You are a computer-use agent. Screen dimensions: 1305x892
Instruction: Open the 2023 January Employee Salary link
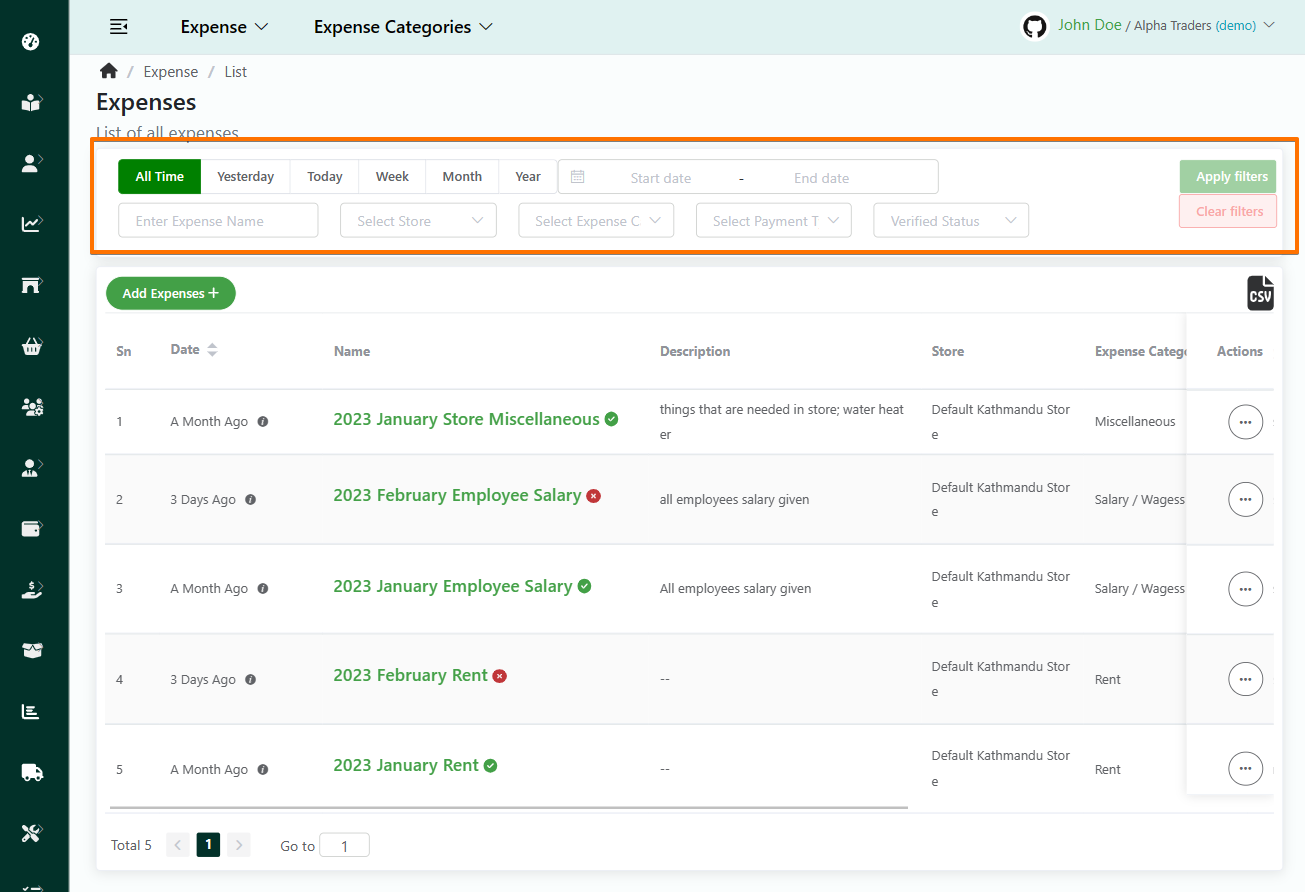(x=453, y=586)
